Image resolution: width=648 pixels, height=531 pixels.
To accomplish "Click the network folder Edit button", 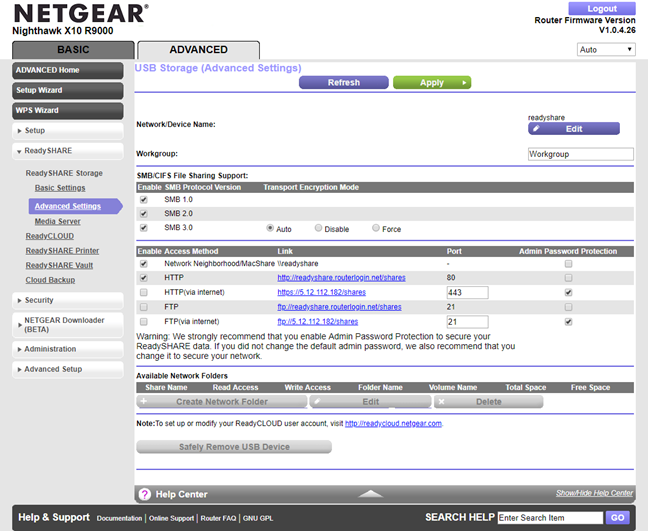I will coord(371,402).
